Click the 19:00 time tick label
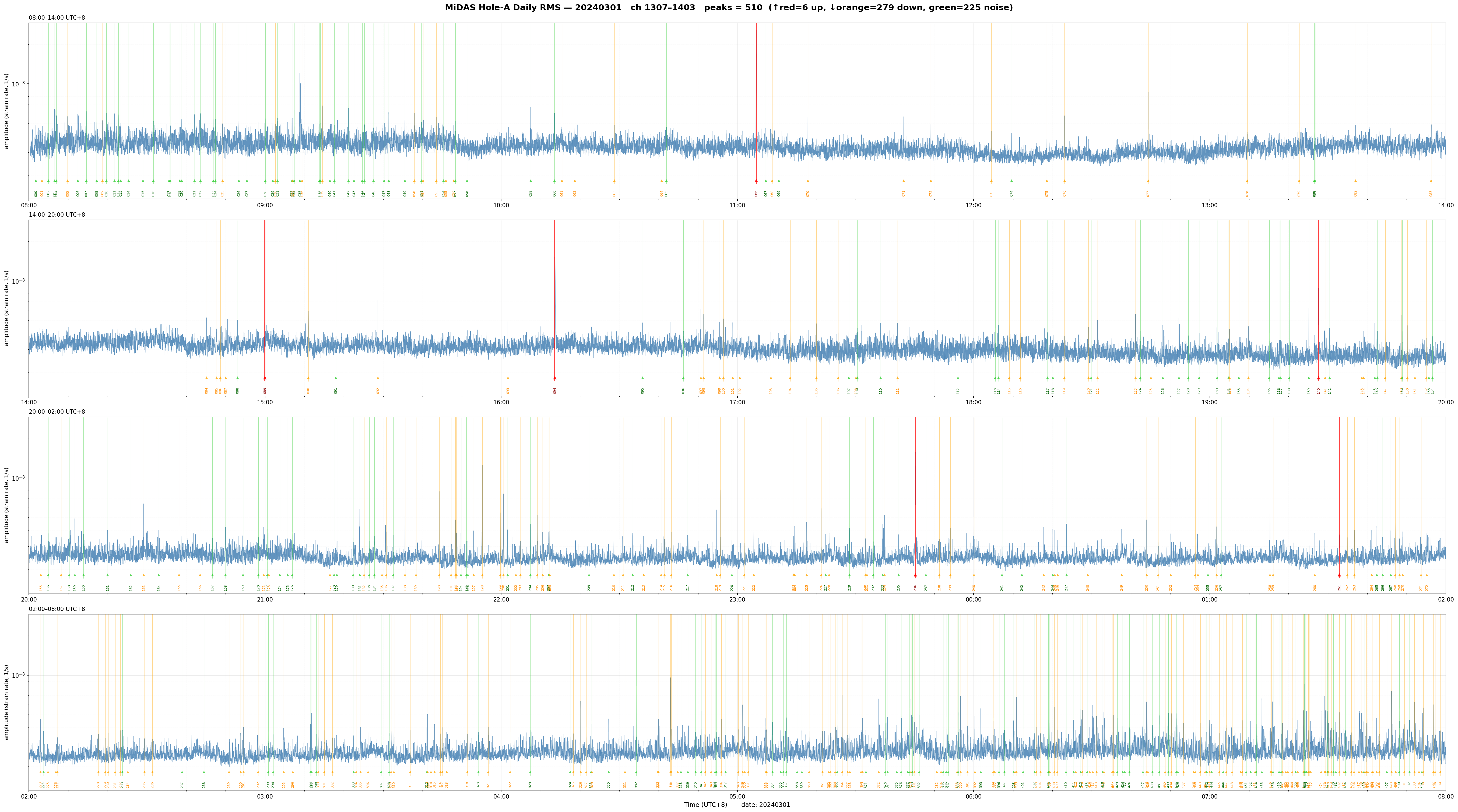This screenshot has height=812, width=1458. (x=1210, y=402)
